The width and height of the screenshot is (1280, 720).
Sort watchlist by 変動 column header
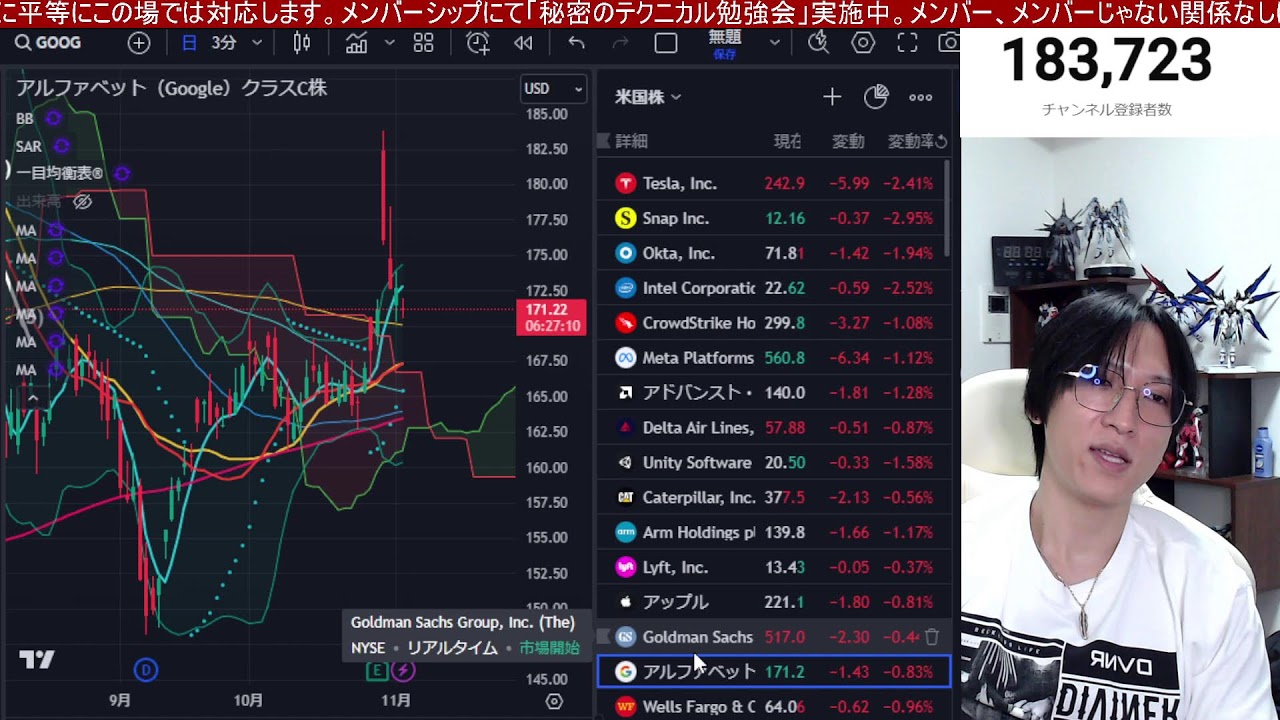pyautogui.click(x=848, y=142)
